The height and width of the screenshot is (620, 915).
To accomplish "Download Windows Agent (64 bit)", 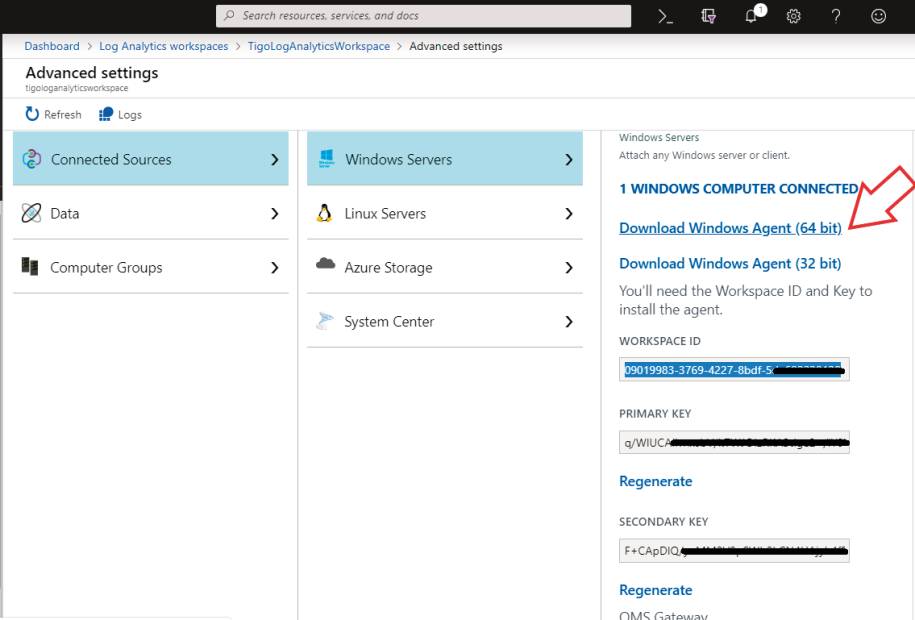I will coord(730,228).
